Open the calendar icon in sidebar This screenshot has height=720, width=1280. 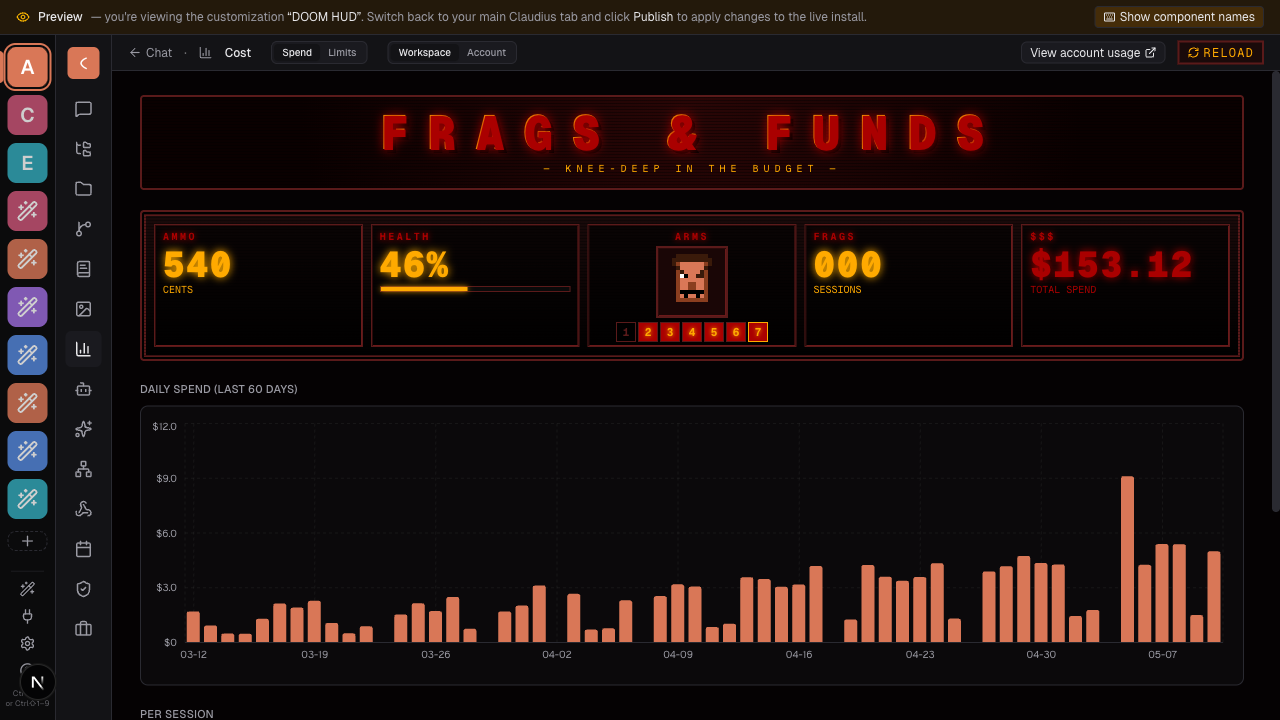pyautogui.click(x=83, y=549)
